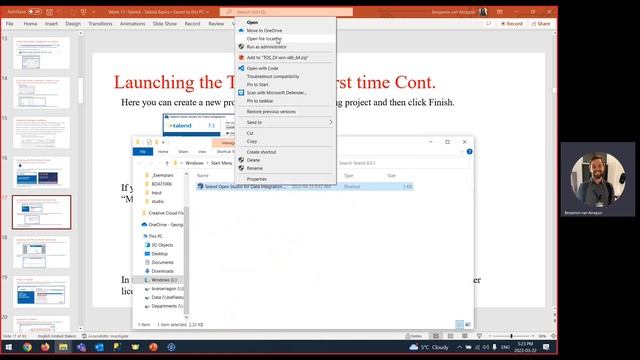Screen dimensions: 640x360
Task: Open Firefox from the taskbar
Action: point(45,347)
